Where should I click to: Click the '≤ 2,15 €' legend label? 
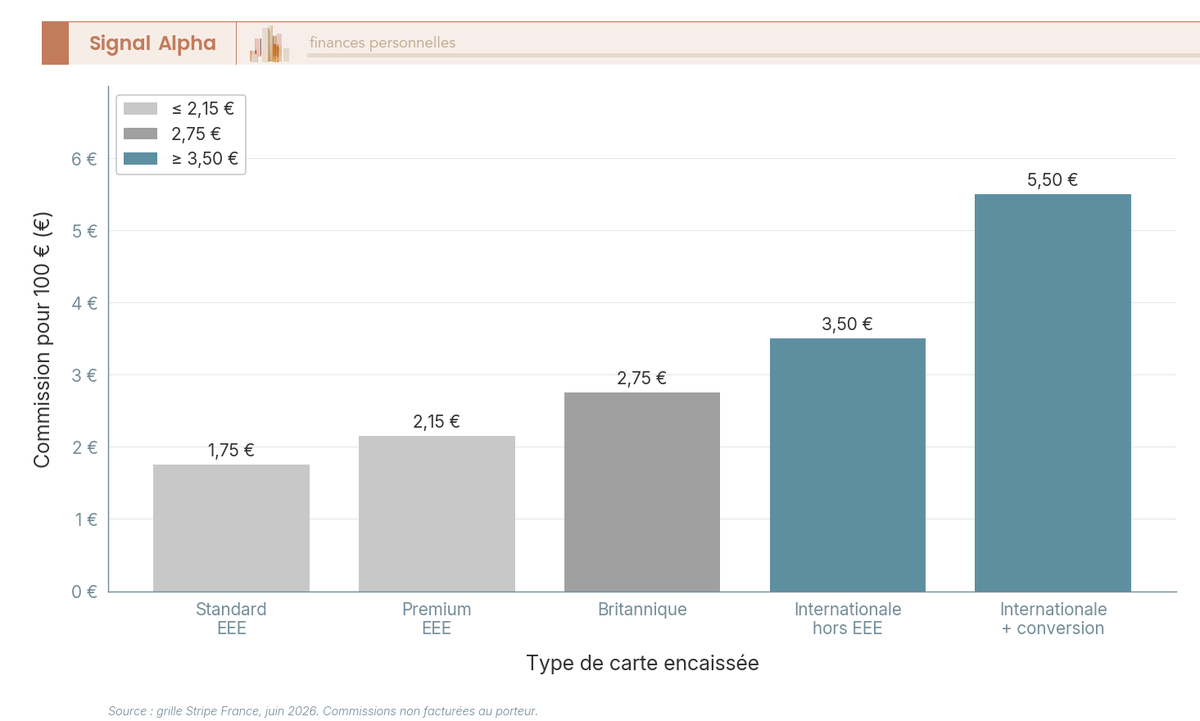coord(205,109)
